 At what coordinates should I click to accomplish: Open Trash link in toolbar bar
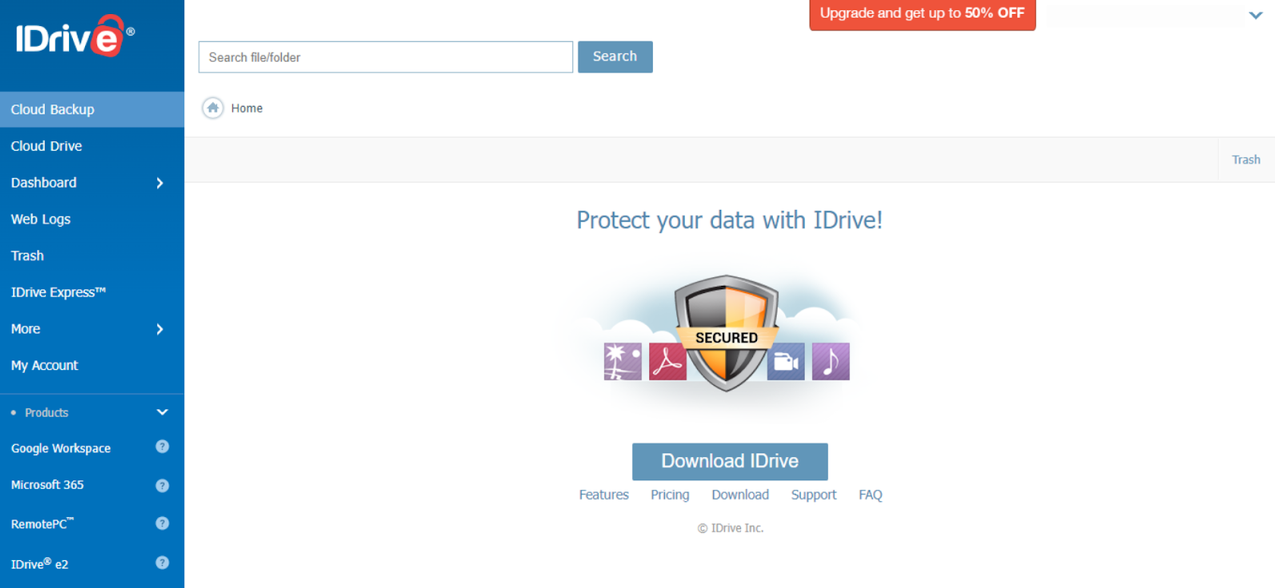pyautogui.click(x=1246, y=160)
